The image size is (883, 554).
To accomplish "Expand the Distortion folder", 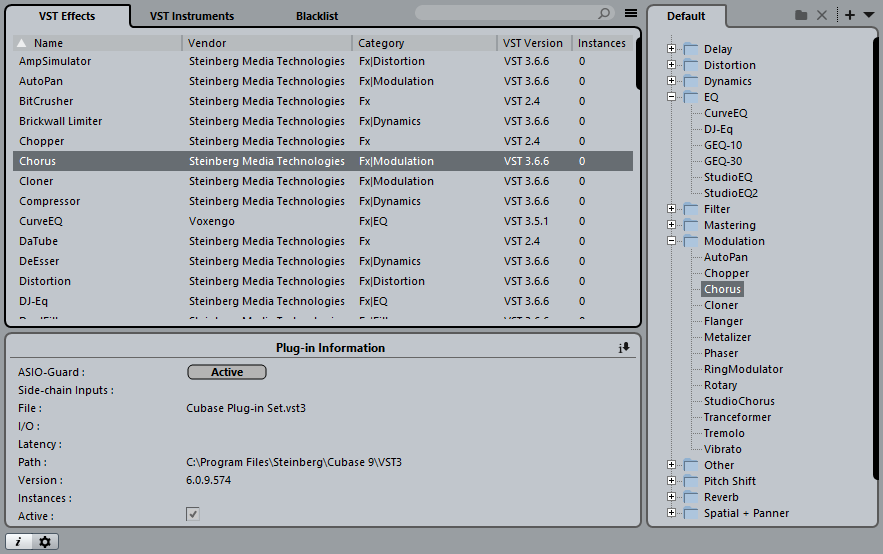I will tap(671, 65).
